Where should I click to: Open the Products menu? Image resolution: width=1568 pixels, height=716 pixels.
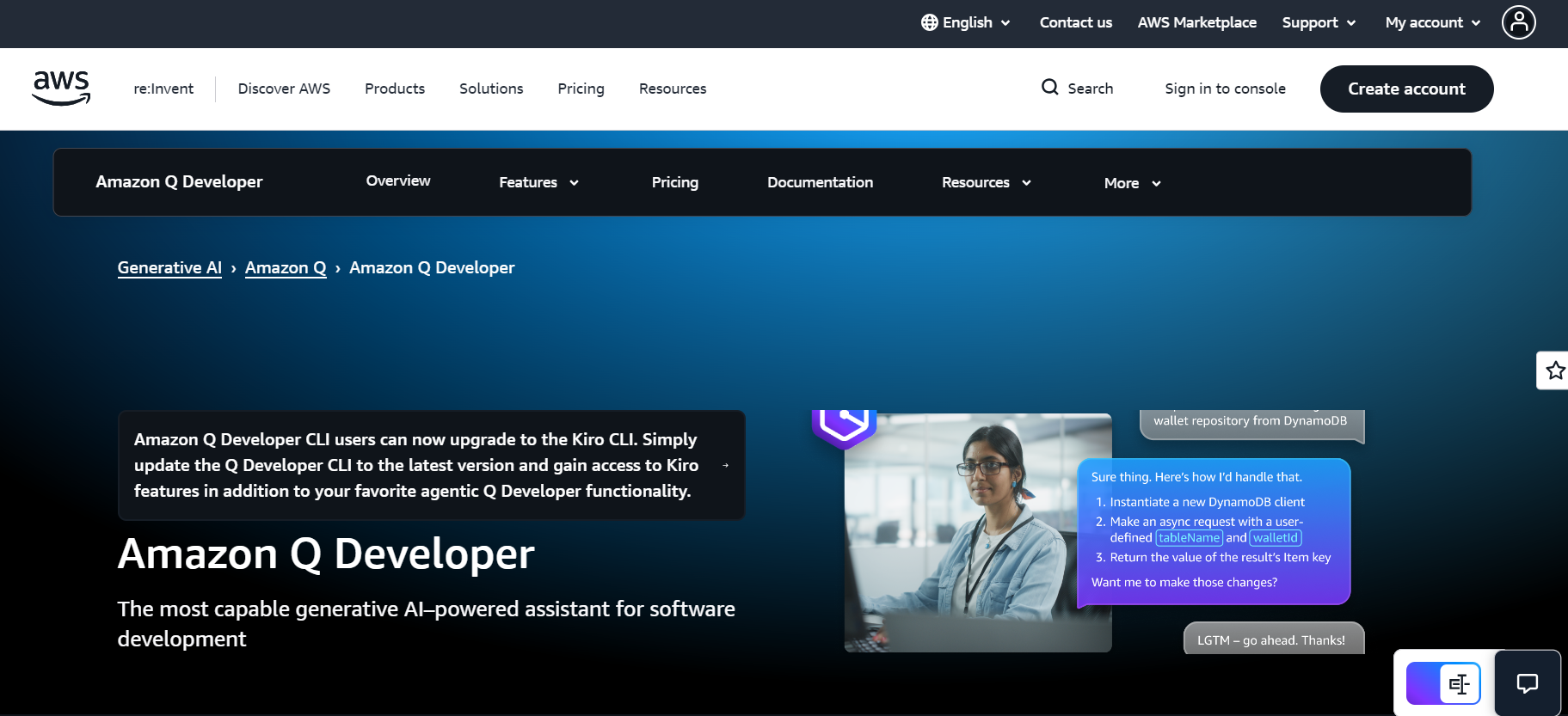[395, 89]
